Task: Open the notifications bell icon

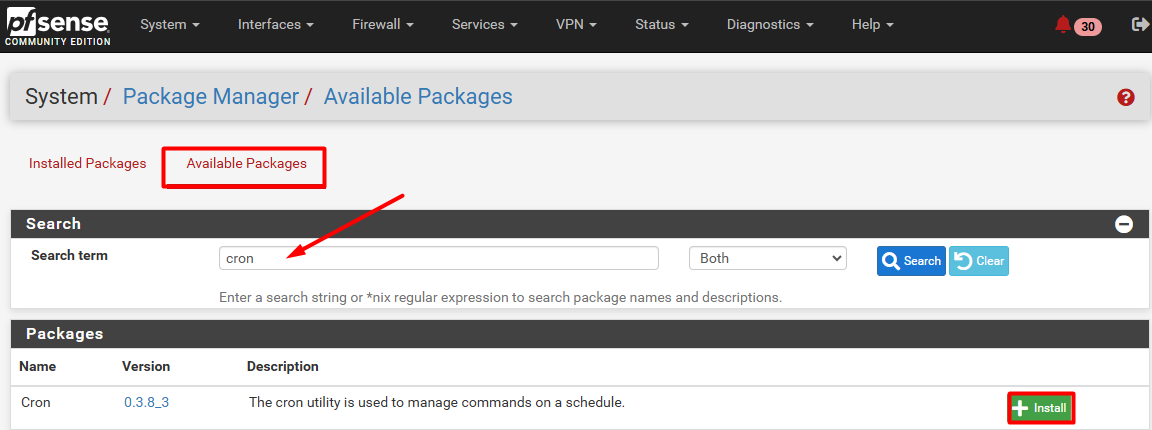Action: coord(1062,25)
